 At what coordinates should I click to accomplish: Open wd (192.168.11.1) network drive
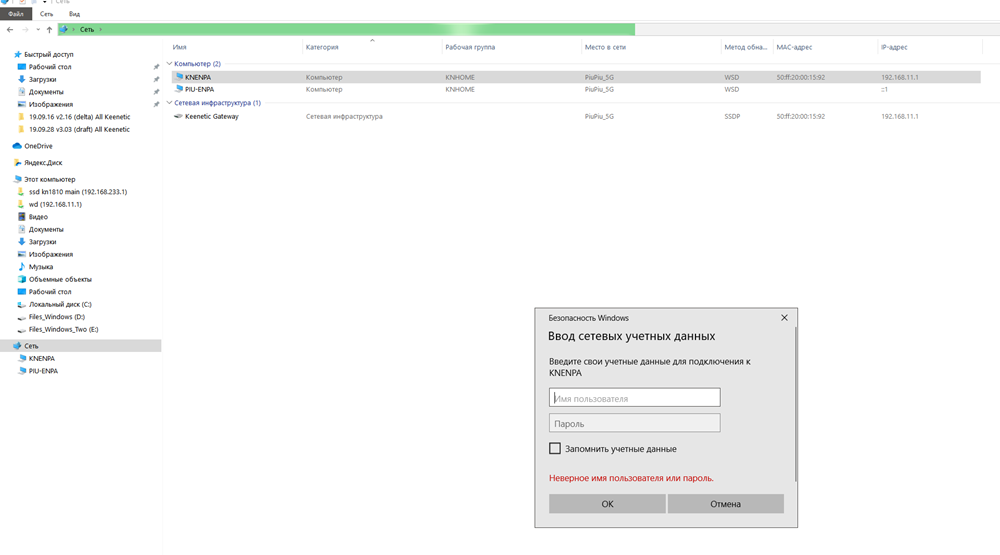coord(55,204)
